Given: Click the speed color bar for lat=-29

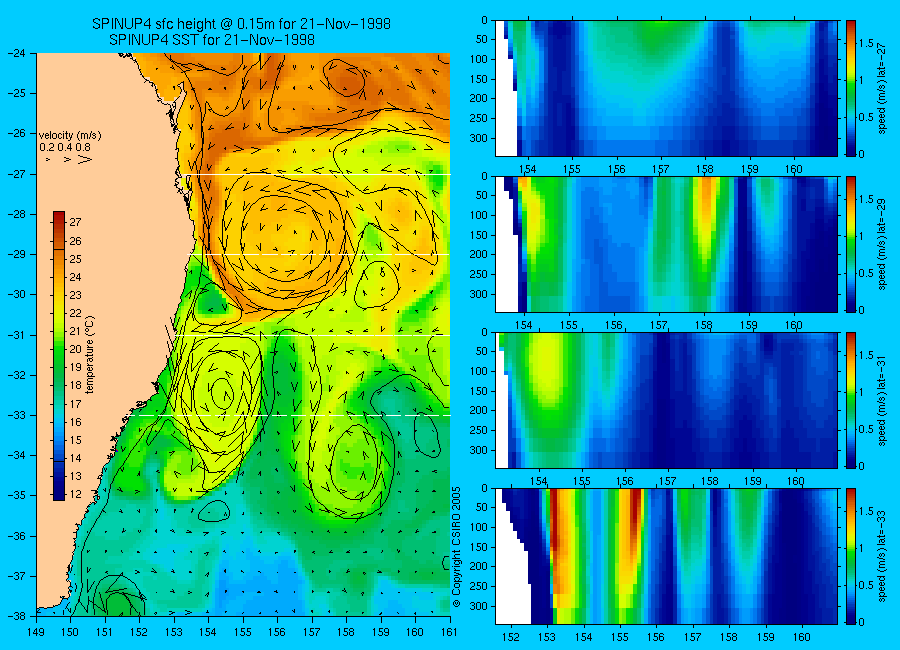Looking at the screenshot, I should (851, 244).
